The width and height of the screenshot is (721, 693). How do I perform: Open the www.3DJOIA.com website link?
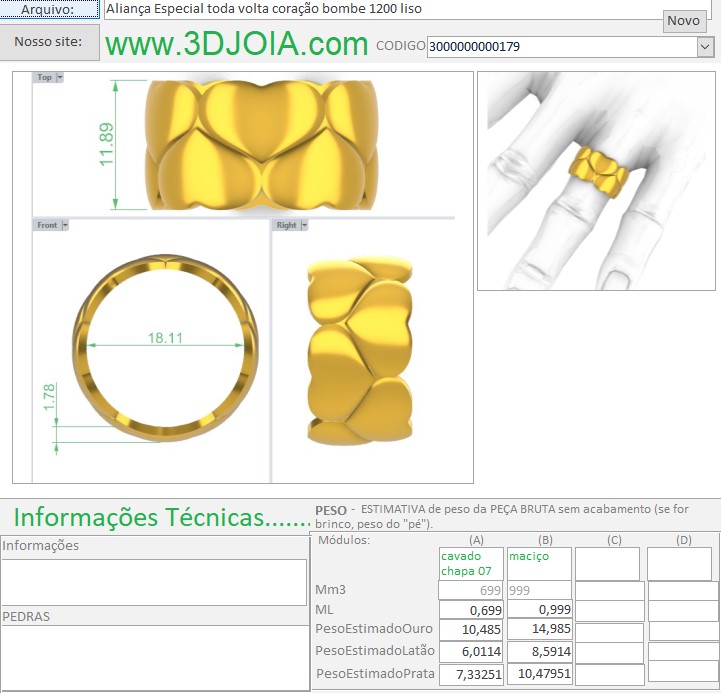(x=237, y=44)
